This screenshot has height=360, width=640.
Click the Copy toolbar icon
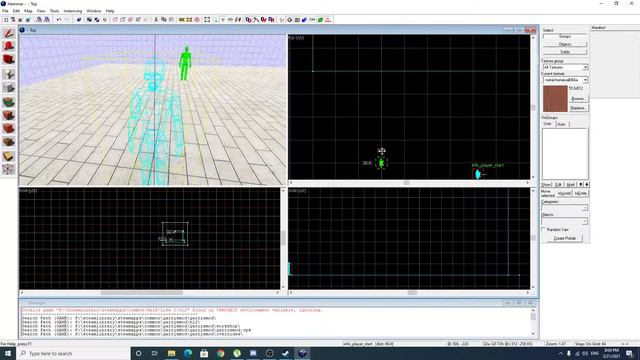point(164,20)
